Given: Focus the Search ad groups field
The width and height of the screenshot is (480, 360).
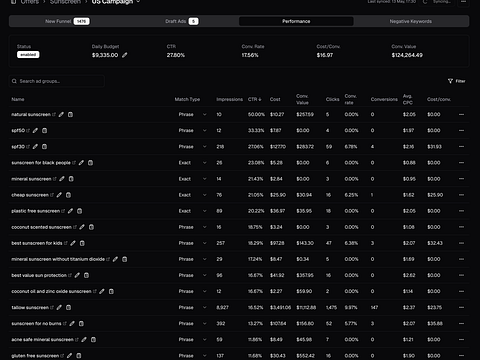Looking at the screenshot, I should pos(57,81).
